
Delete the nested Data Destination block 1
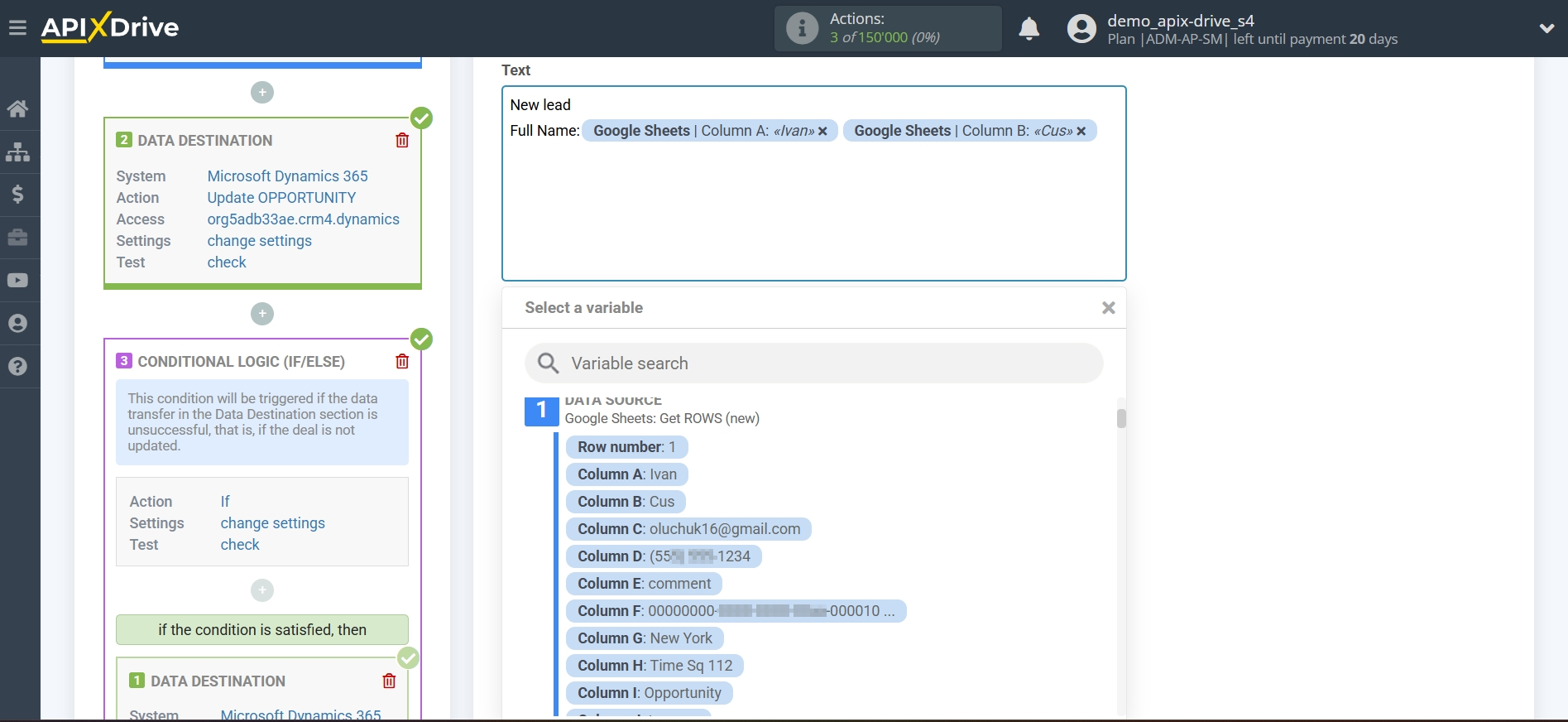click(x=389, y=681)
